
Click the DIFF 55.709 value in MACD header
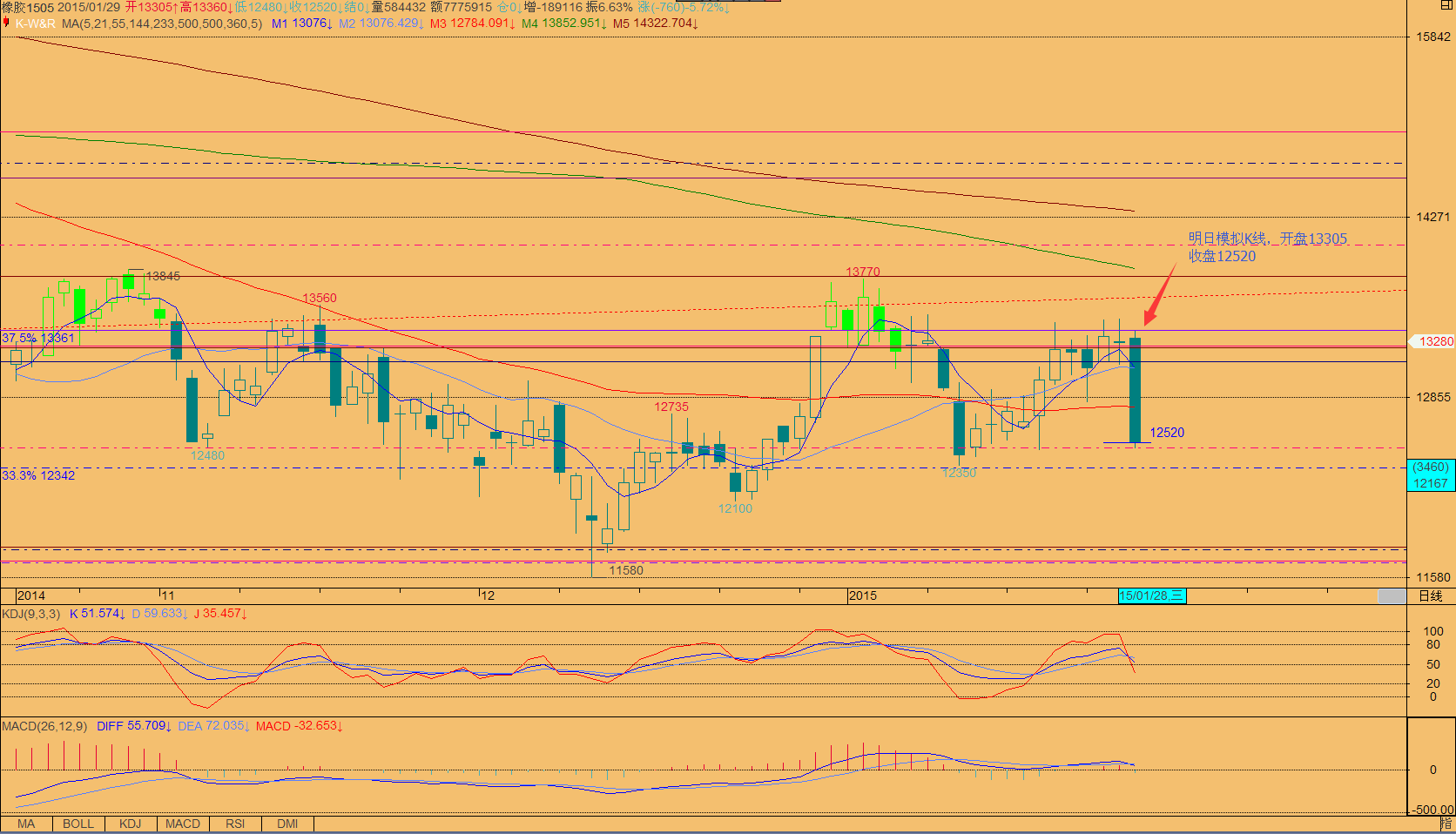click(134, 726)
